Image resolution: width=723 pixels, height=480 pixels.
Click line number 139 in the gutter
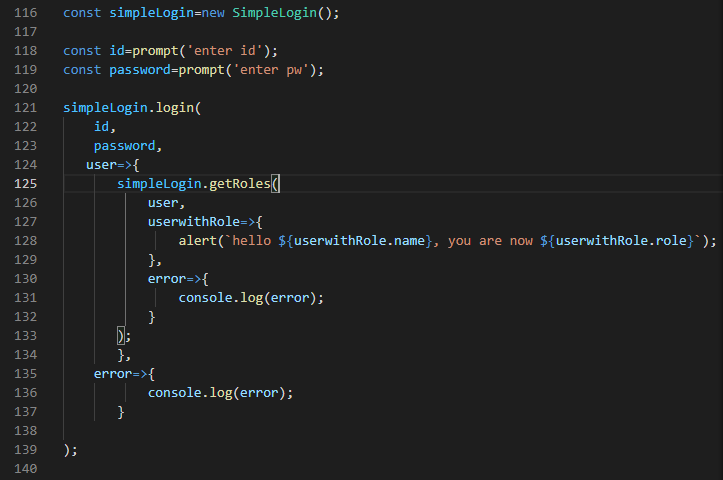[25, 450]
